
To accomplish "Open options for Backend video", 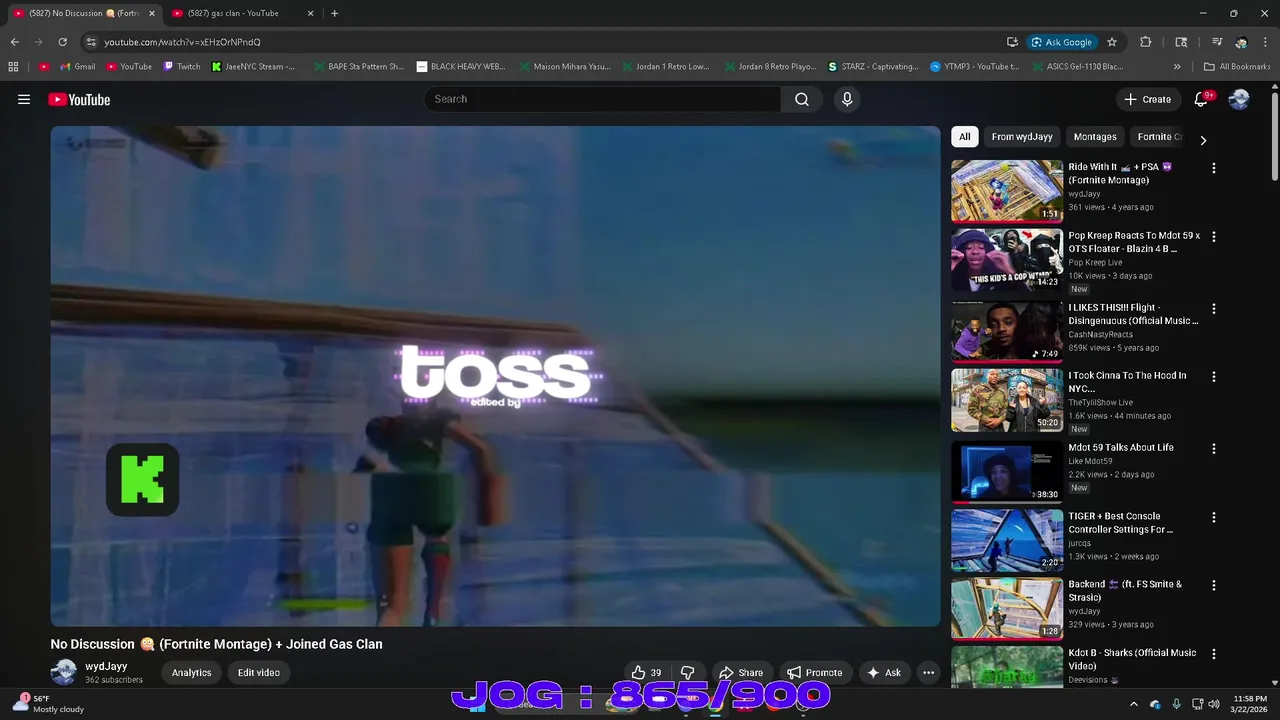I will coord(1214,586).
